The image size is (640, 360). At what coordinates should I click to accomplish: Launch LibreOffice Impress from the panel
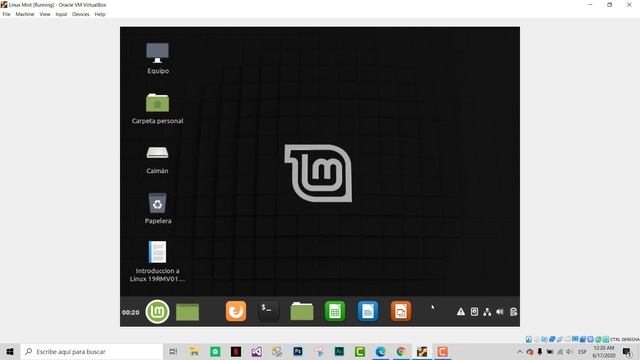pyautogui.click(x=401, y=311)
